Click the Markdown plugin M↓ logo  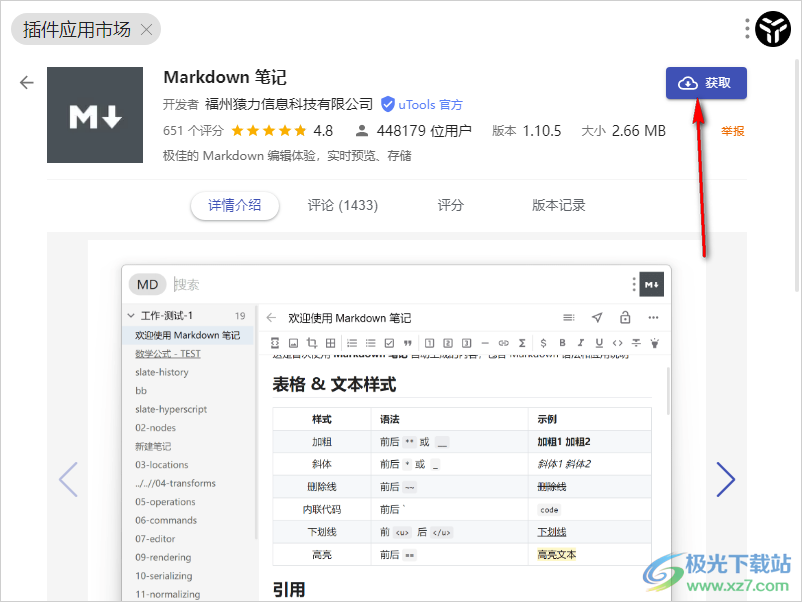click(95, 115)
